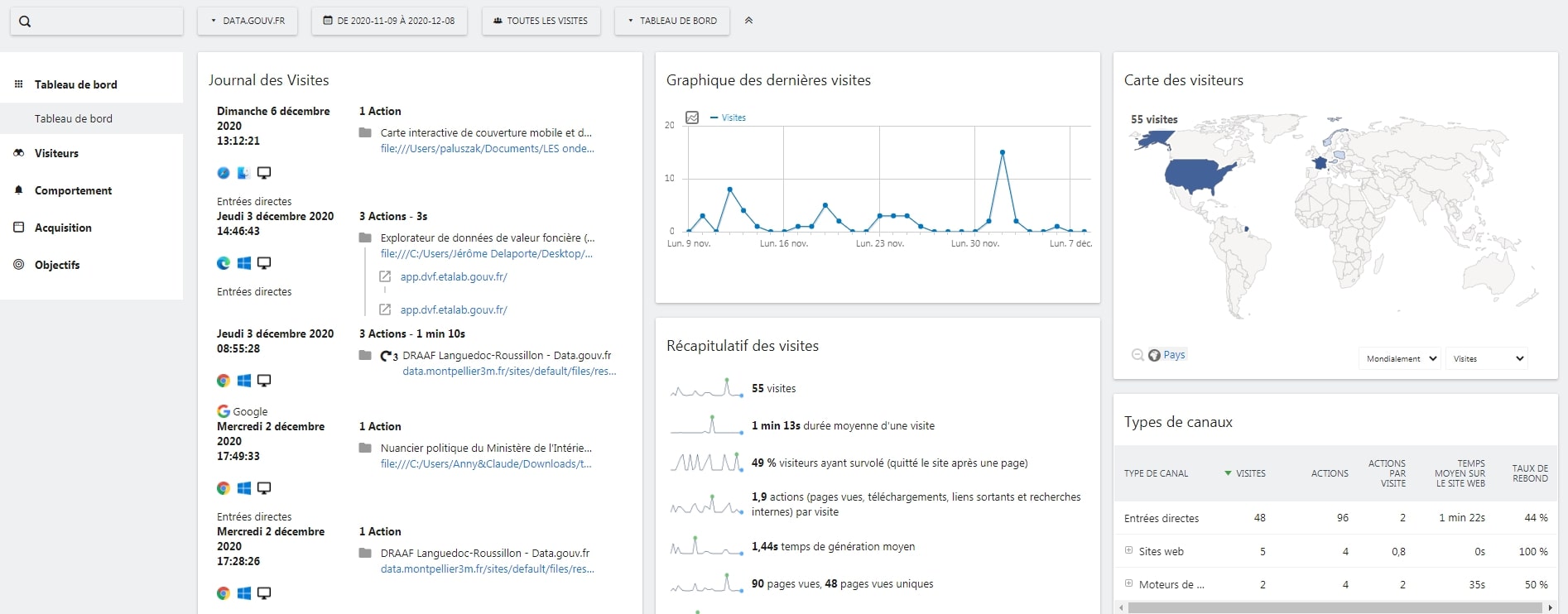Click the Windows icon of the 08:55:28 visit
Viewport: 1568px width, 614px height.
click(244, 381)
